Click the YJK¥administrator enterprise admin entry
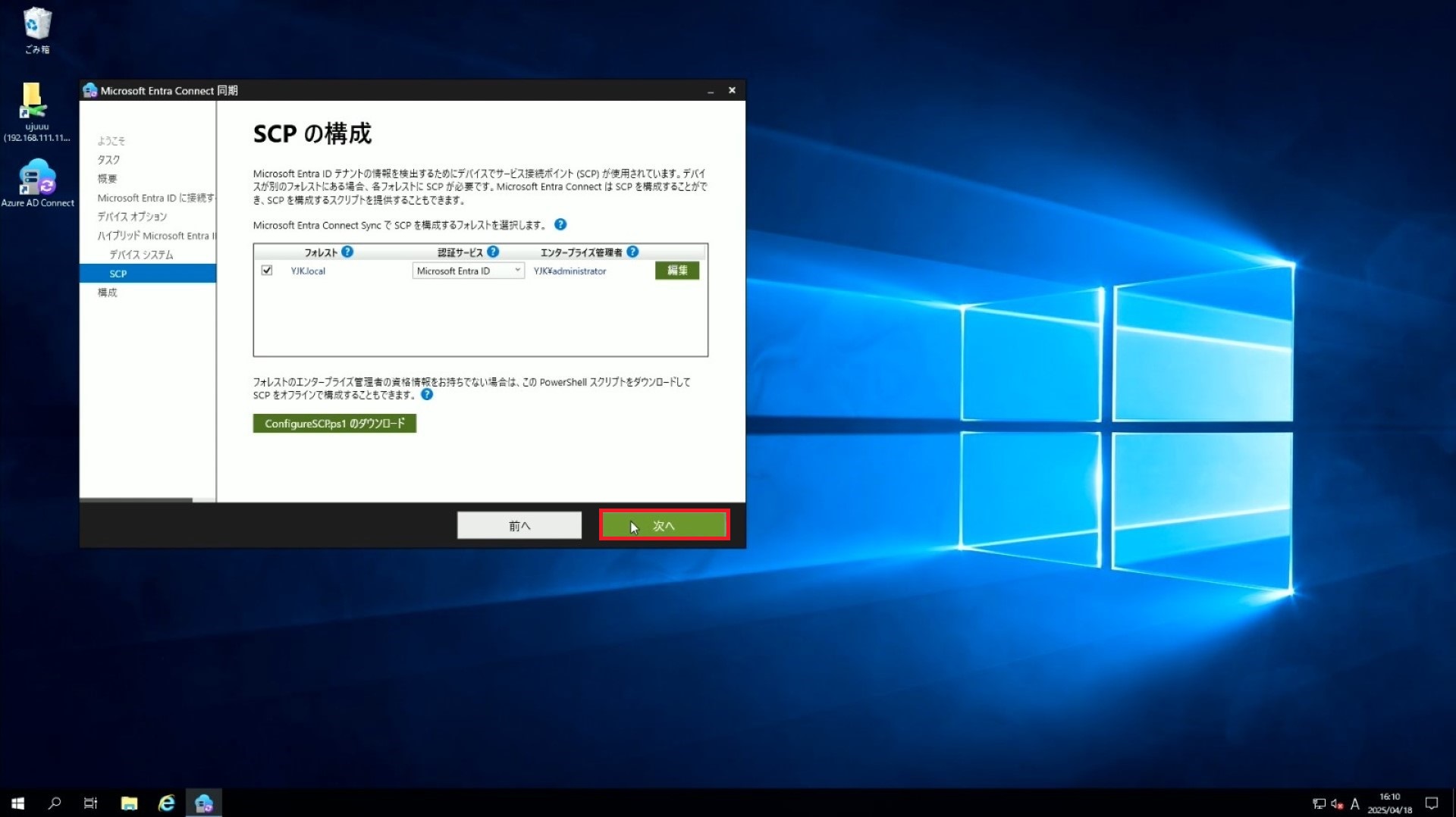The image size is (1456, 817). pos(570,271)
